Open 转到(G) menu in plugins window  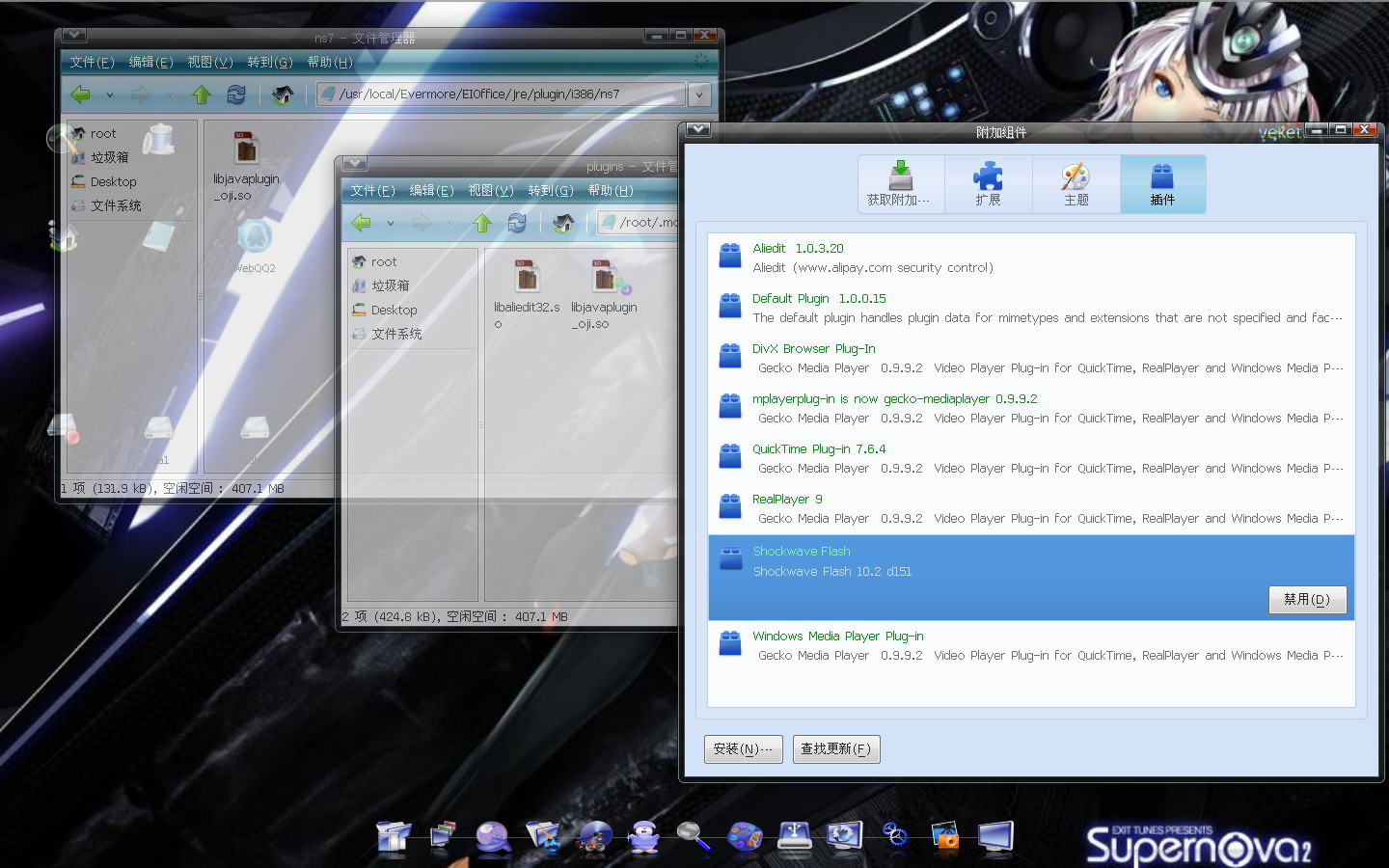[x=551, y=190]
